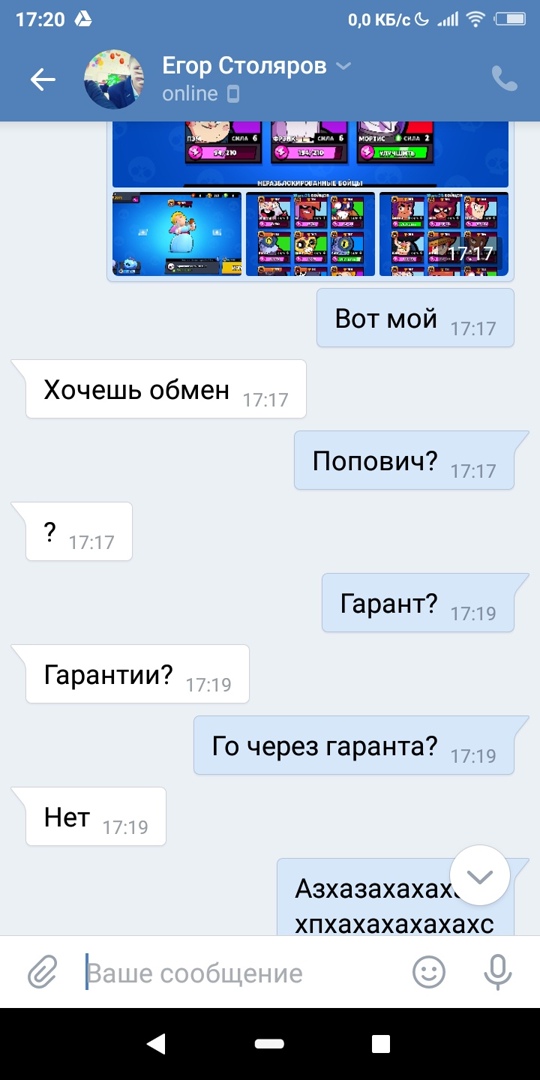Screen dimensions: 540x1080
Task: Tap the back arrow in the header
Action: [43, 80]
